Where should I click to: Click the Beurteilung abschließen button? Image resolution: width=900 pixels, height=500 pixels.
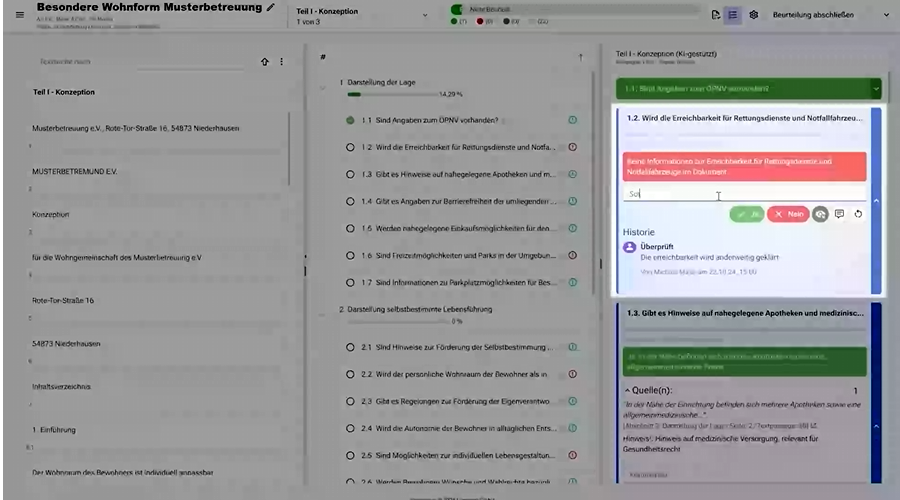[813, 15]
